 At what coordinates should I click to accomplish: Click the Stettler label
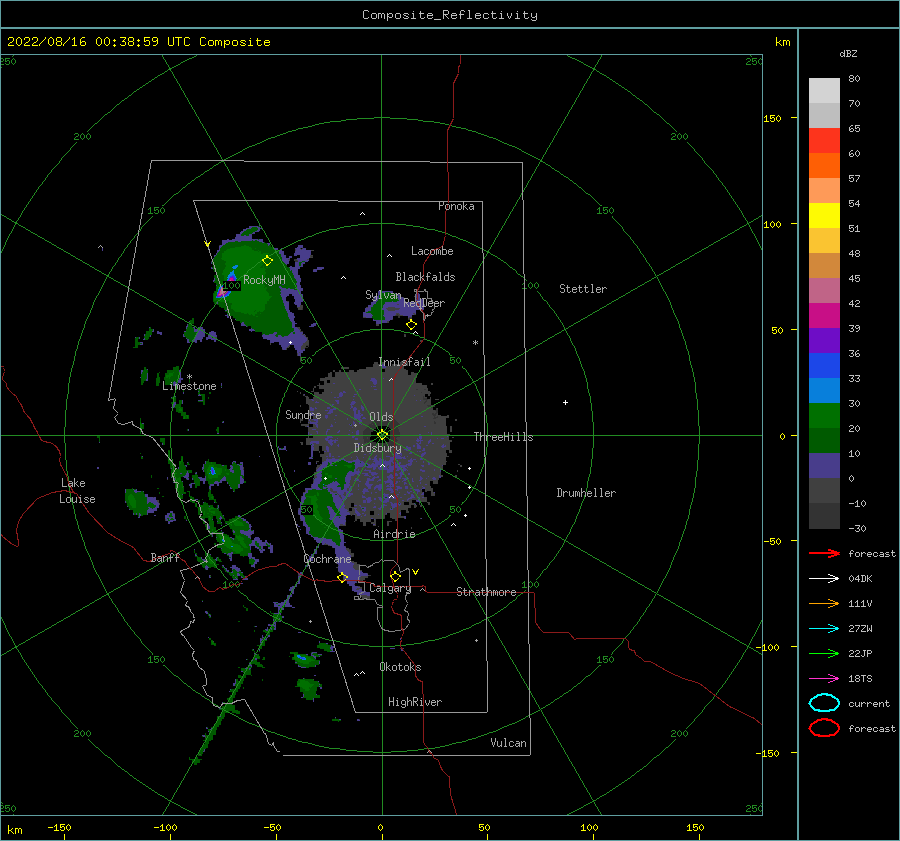click(x=583, y=289)
